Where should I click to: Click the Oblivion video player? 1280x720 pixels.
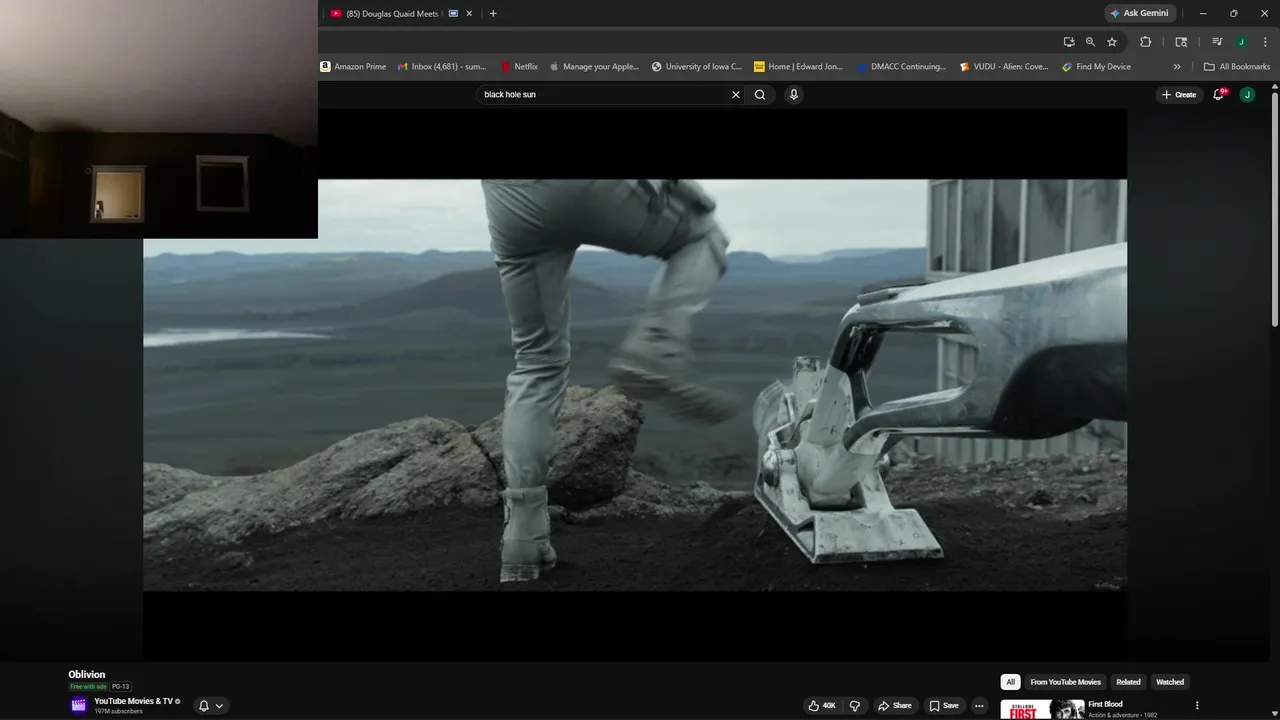(x=635, y=385)
